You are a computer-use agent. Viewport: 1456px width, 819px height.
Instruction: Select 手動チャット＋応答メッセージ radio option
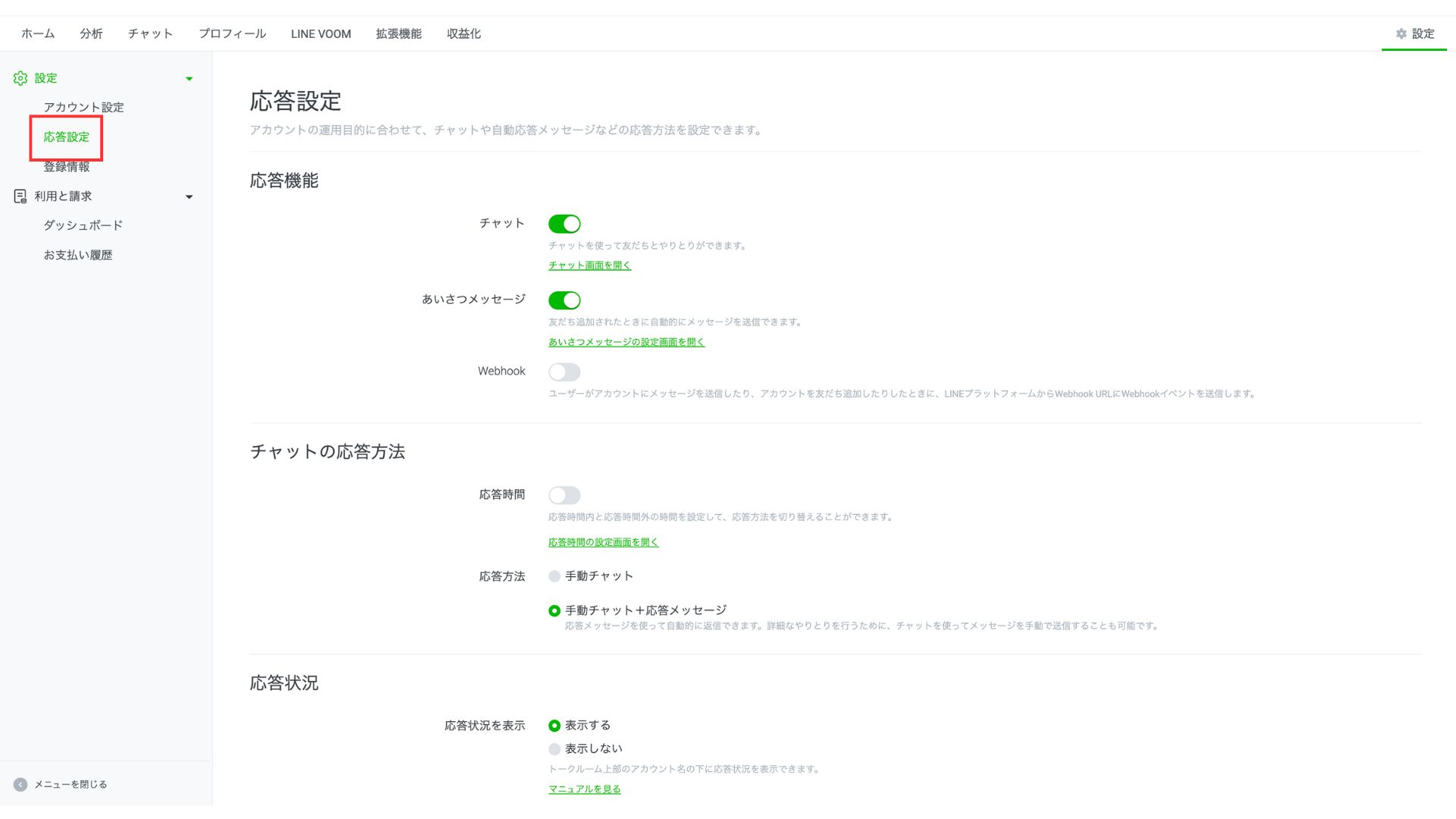click(554, 610)
